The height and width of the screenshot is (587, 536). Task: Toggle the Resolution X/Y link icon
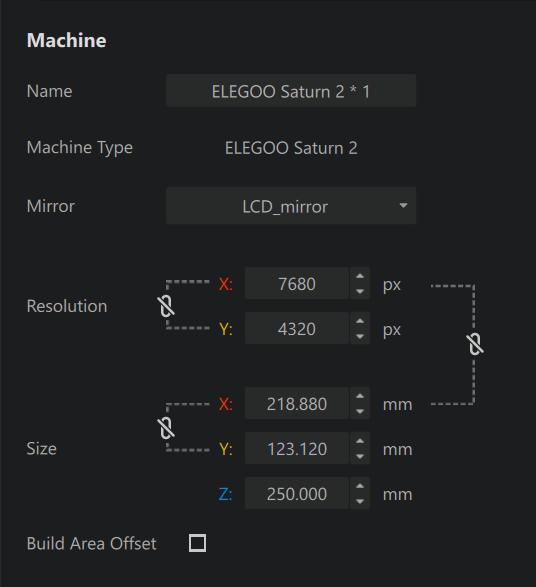tap(167, 306)
